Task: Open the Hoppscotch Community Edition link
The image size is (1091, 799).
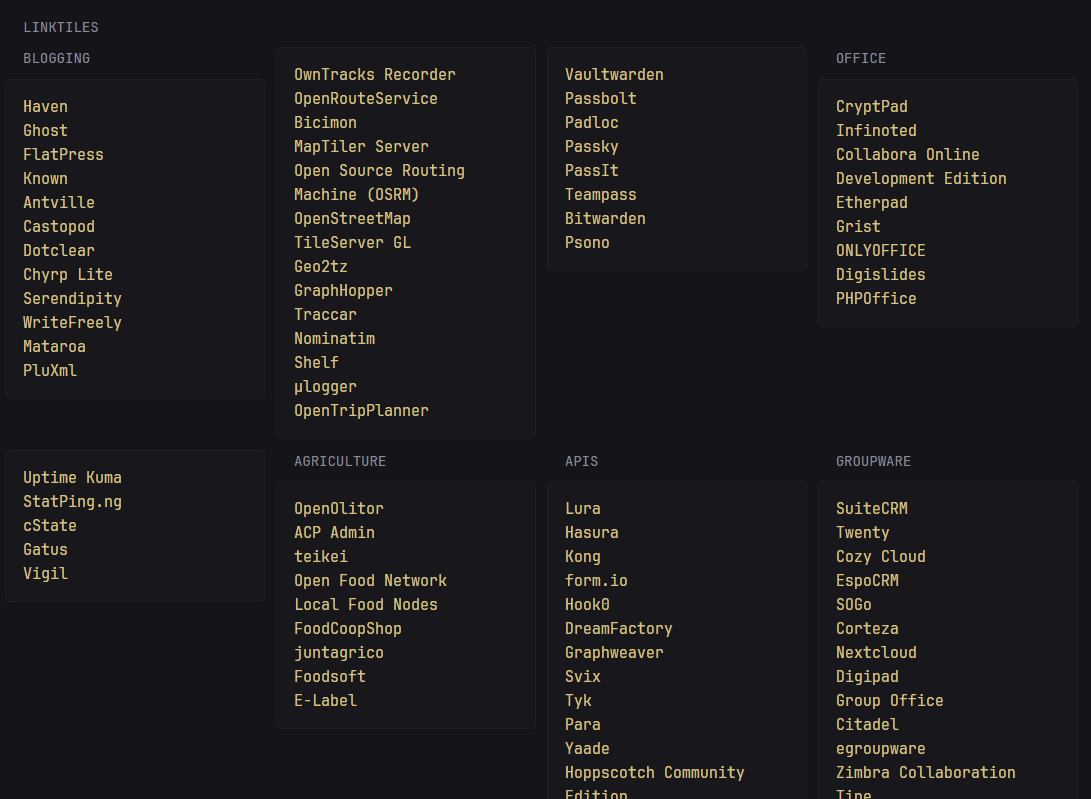Action: point(654,772)
